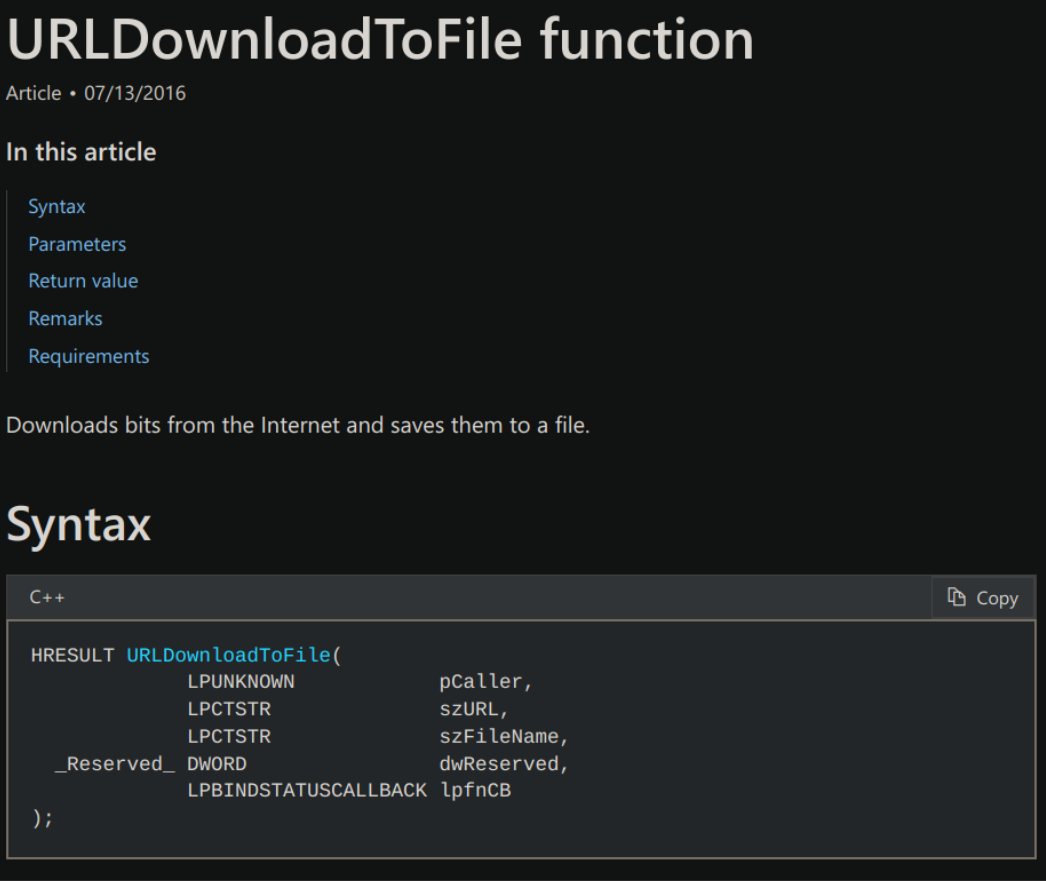Jump to the Syntax section link
The image size is (1046, 881).
pyautogui.click(x=57, y=207)
